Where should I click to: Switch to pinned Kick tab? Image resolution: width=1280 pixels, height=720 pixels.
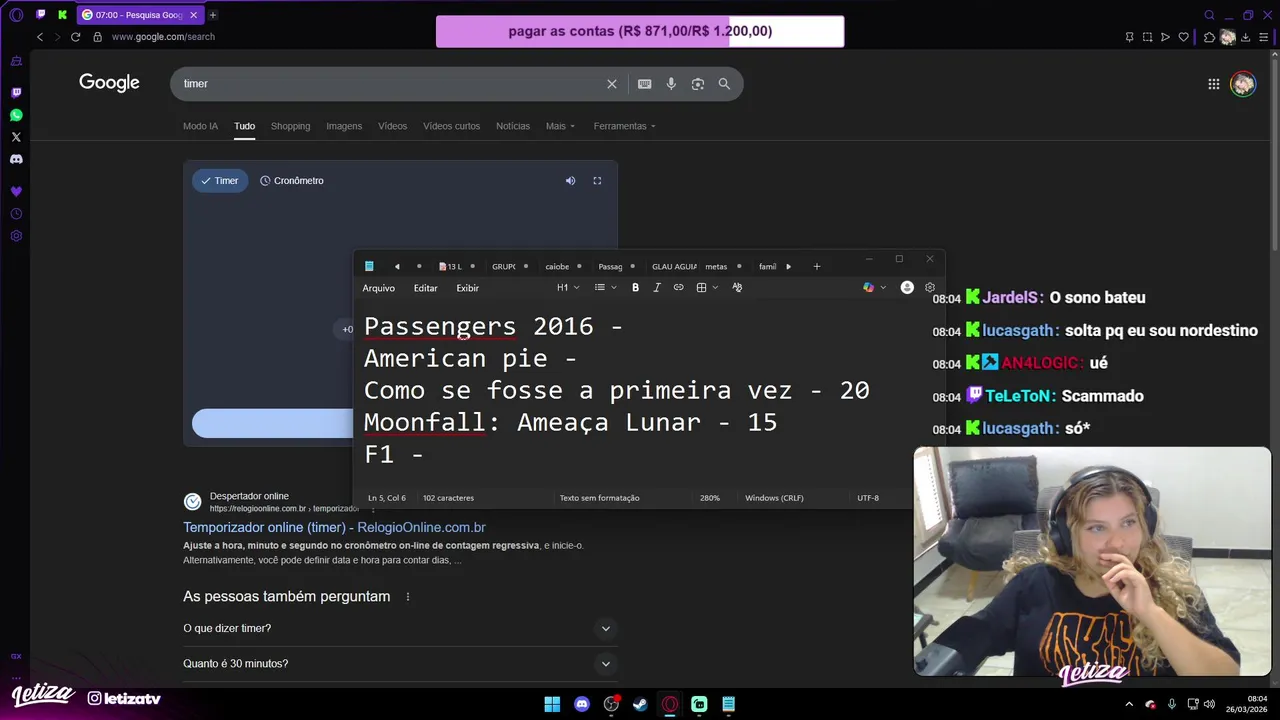point(63,15)
